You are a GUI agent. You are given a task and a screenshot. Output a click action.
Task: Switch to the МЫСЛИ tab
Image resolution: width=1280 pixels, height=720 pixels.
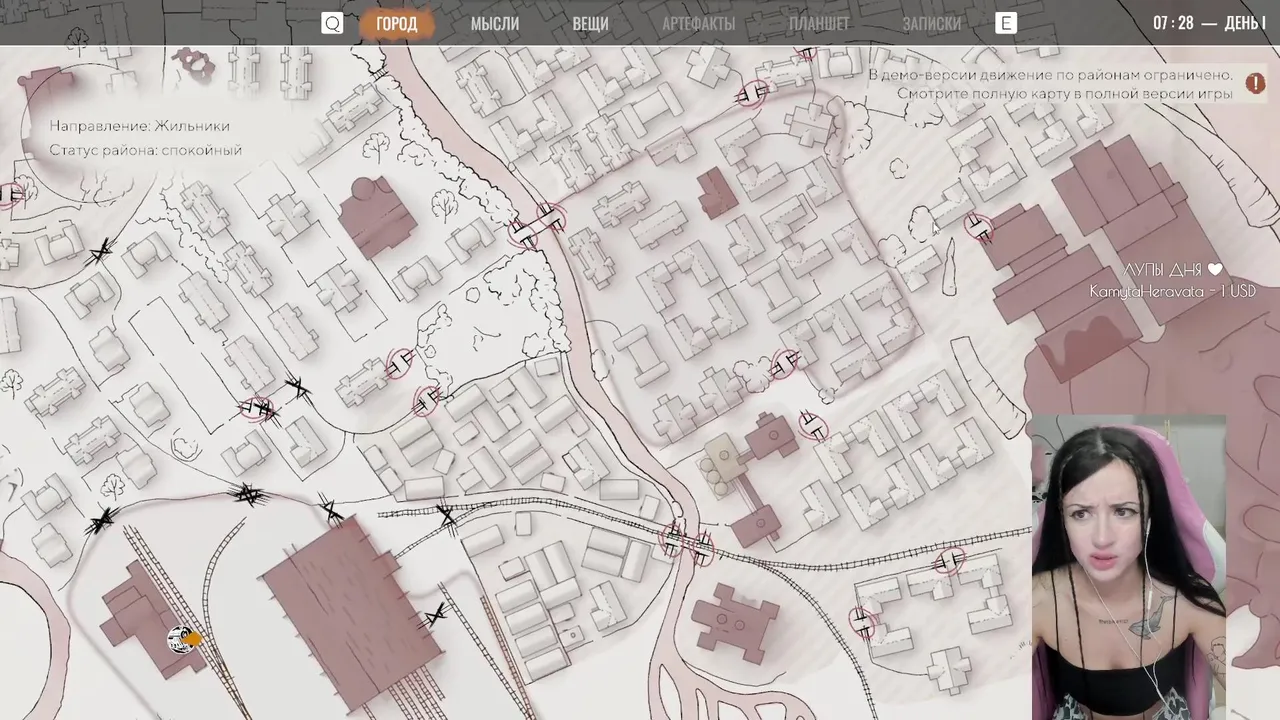coord(495,24)
